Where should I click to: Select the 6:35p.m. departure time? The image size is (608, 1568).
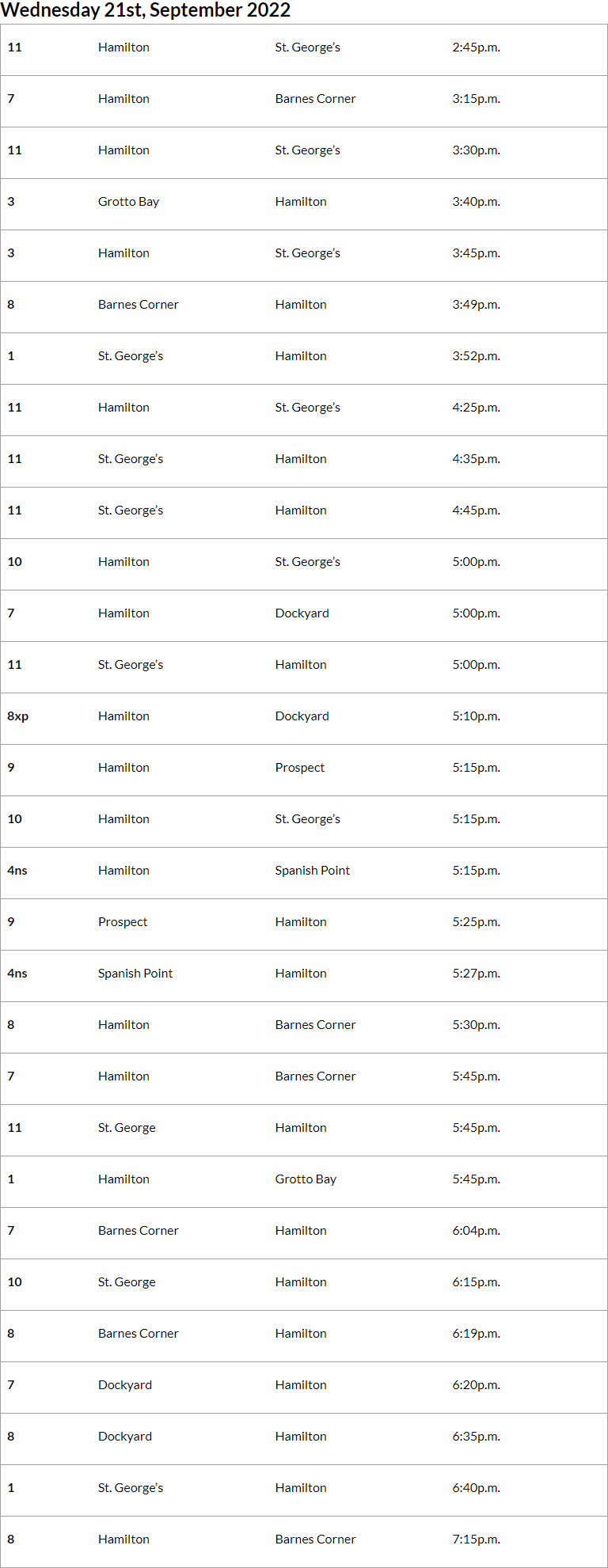(x=476, y=1437)
